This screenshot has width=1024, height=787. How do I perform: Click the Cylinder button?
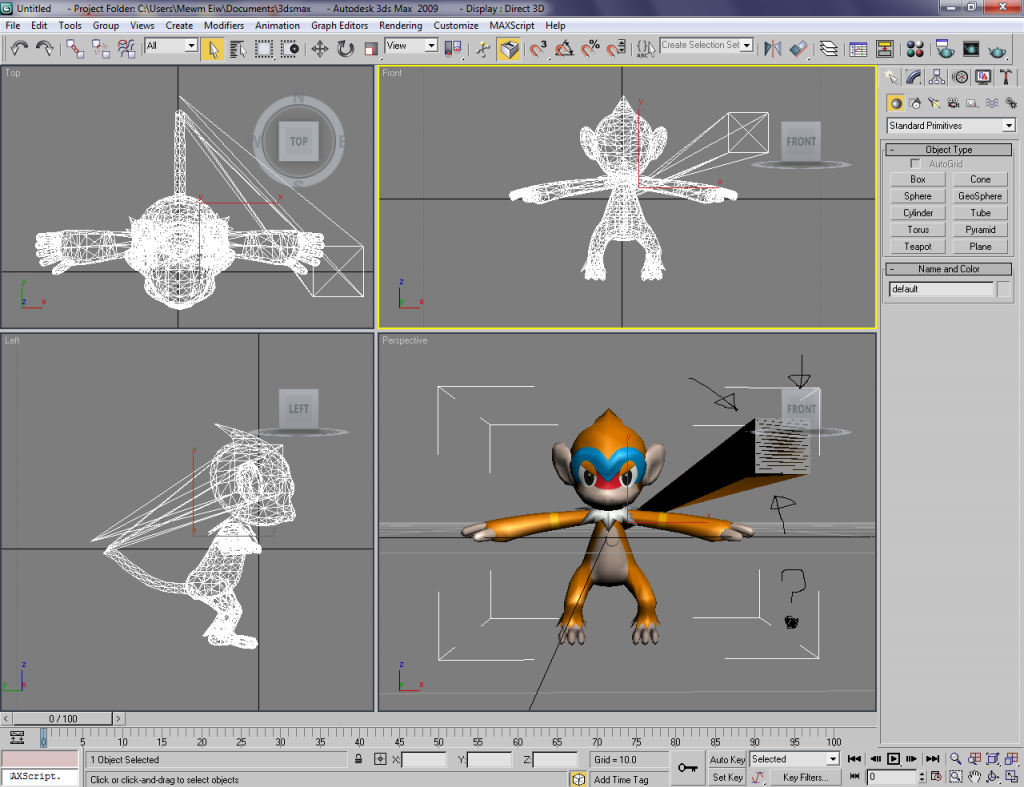pyautogui.click(x=918, y=213)
